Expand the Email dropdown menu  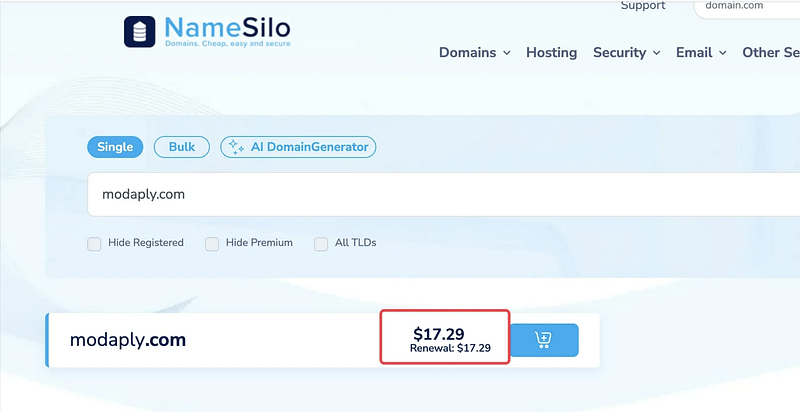pos(702,53)
